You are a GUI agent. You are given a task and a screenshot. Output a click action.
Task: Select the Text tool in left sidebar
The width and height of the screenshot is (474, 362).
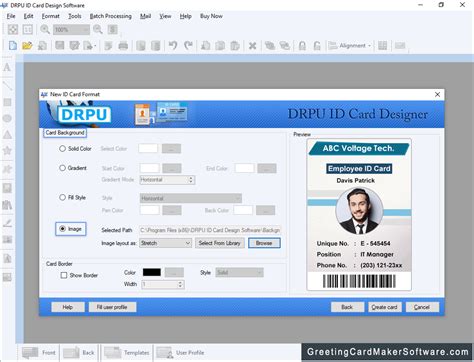point(7,68)
